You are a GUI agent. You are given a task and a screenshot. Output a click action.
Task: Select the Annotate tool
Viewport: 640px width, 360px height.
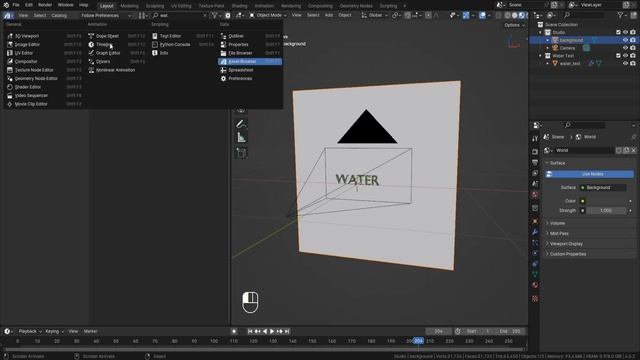(x=241, y=124)
